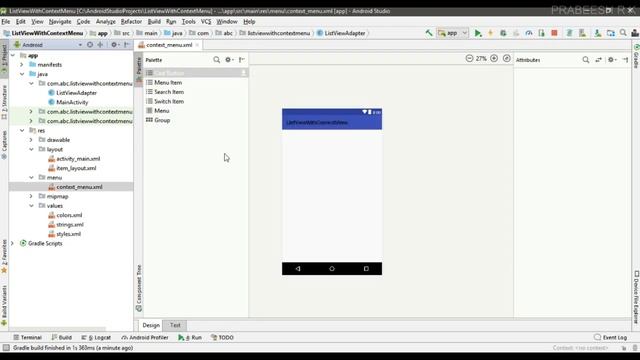Click the Make Project hammer icon
The image size is (640, 360).
pos(429,33)
